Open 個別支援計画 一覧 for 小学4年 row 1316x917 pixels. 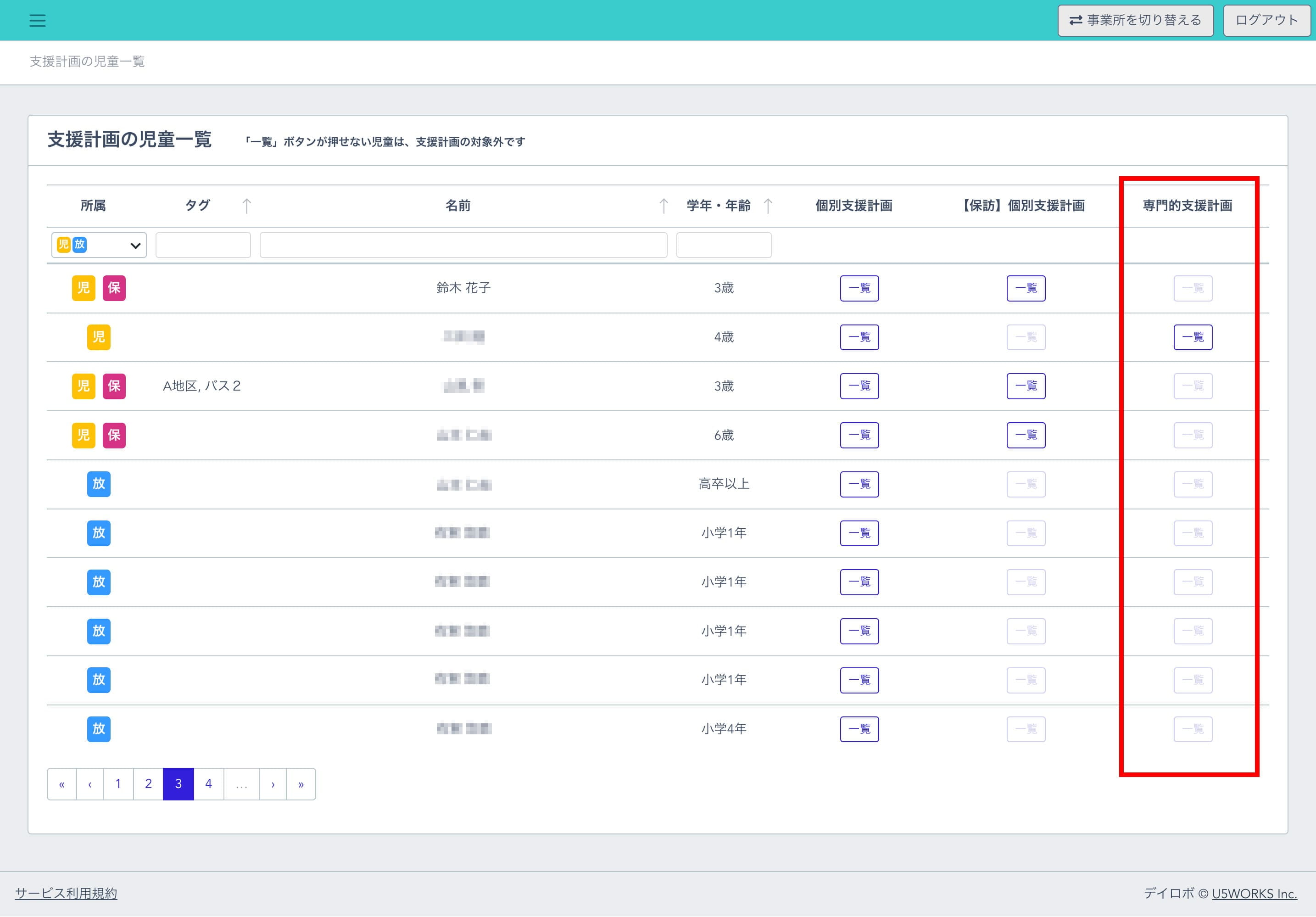tap(859, 729)
